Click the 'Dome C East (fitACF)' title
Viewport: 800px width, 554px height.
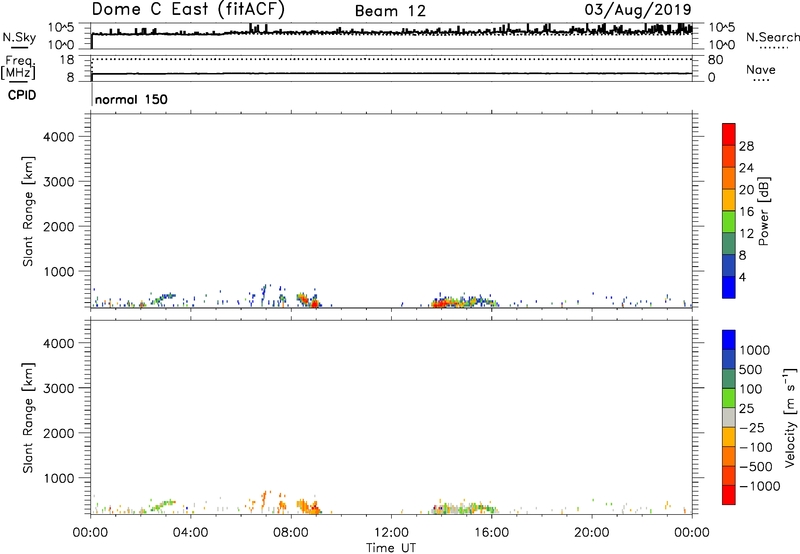[x=188, y=10]
